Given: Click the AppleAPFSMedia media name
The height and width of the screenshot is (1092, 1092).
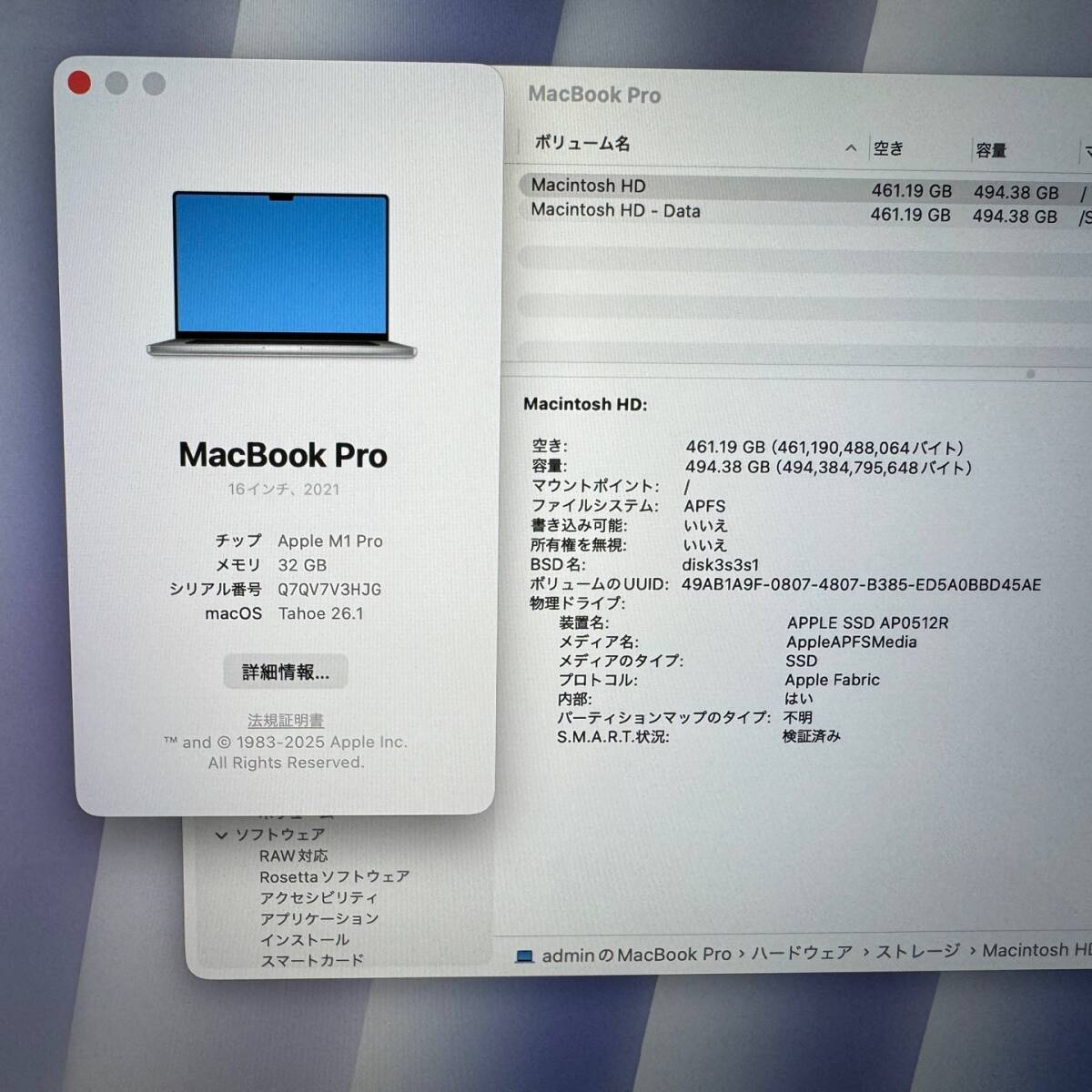Looking at the screenshot, I should tap(851, 642).
